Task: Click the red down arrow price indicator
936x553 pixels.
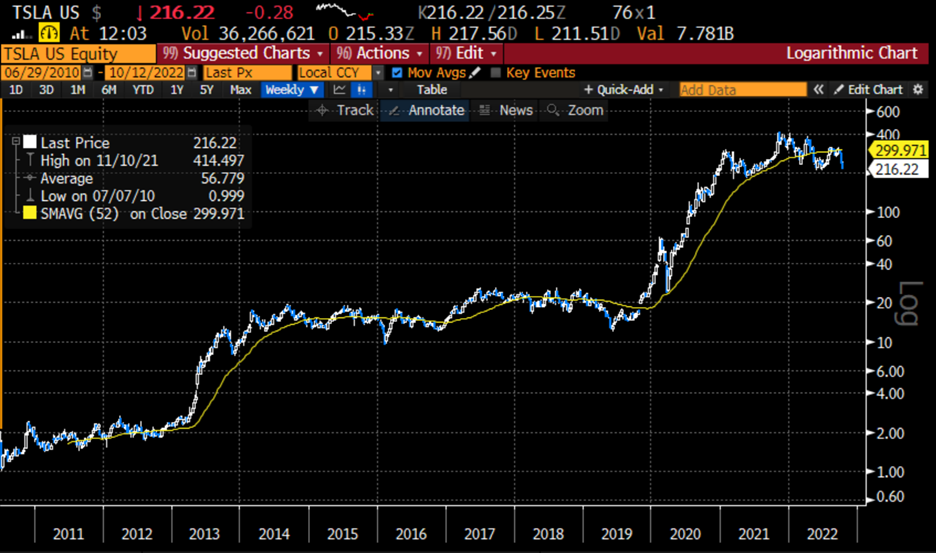Action: [x=140, y=13]
